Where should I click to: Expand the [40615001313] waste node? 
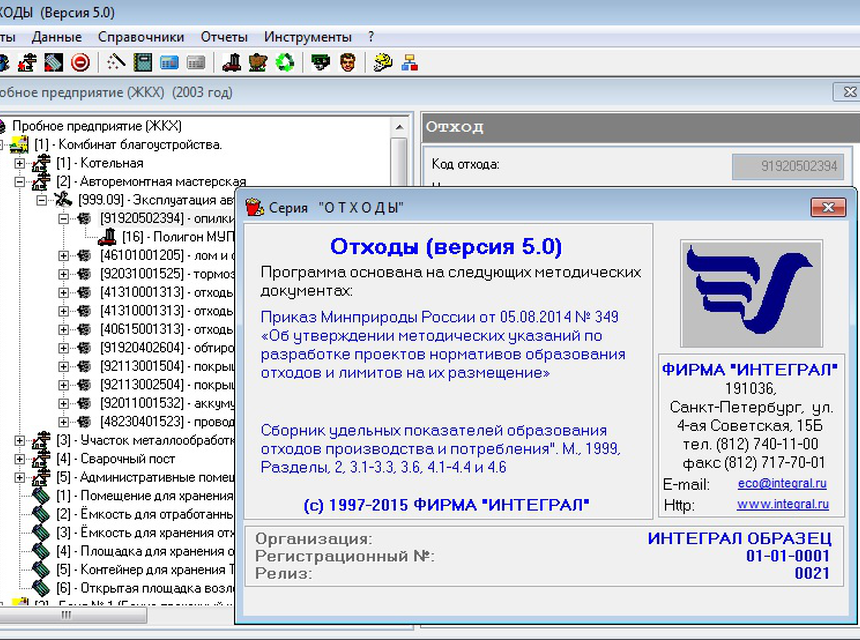(x=64, y=330)
